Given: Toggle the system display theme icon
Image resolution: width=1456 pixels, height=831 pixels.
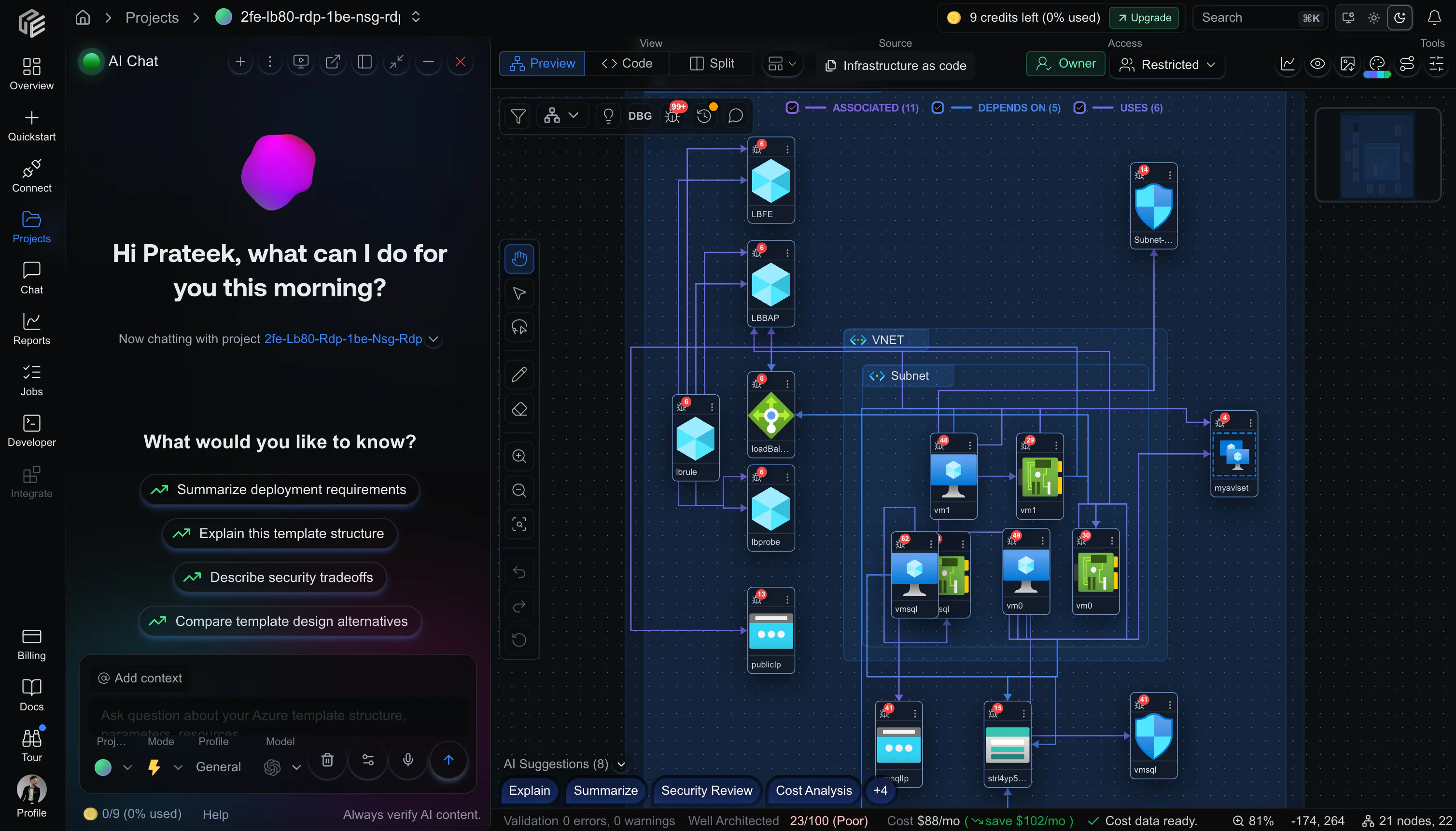Looking at the screenshot, I should (1348, 18).
